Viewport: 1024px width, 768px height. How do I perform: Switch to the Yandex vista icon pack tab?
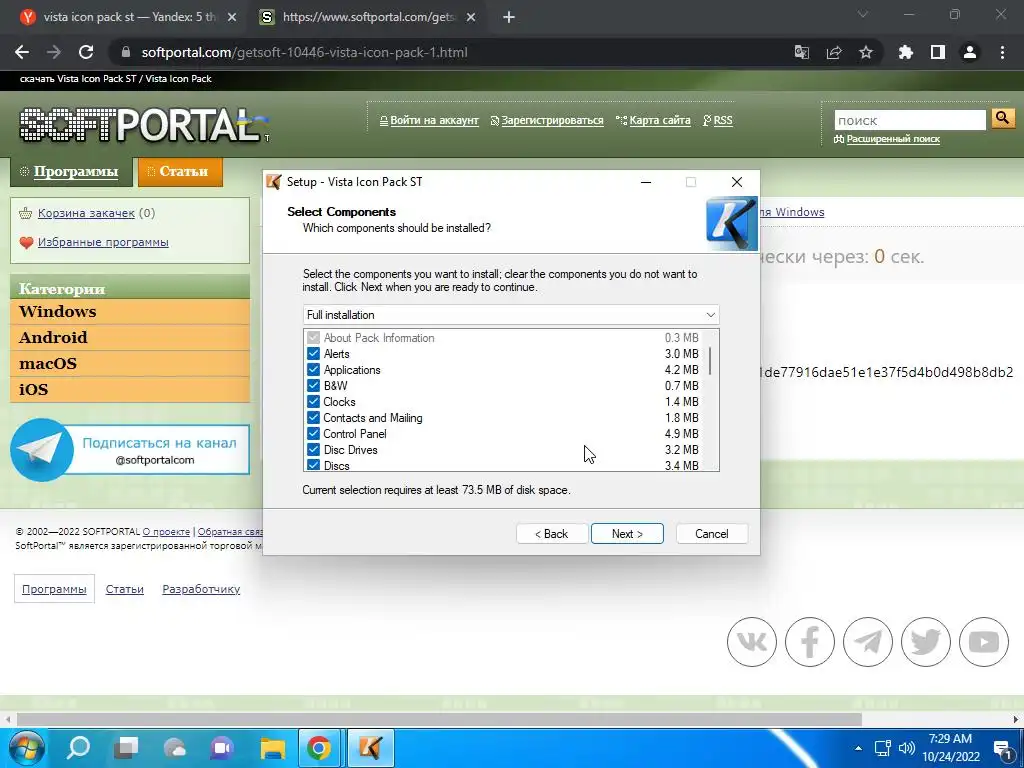(127, 18)
